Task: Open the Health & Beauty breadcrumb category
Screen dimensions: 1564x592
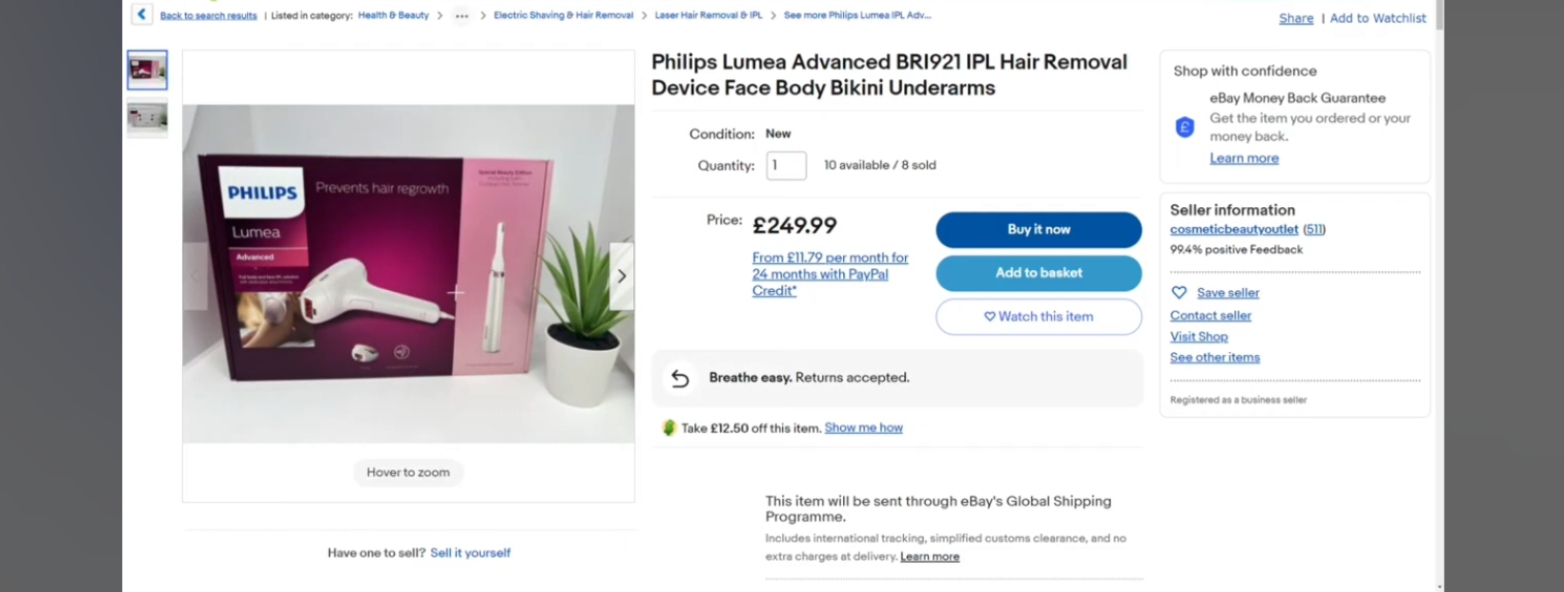Action: point(393,16)
